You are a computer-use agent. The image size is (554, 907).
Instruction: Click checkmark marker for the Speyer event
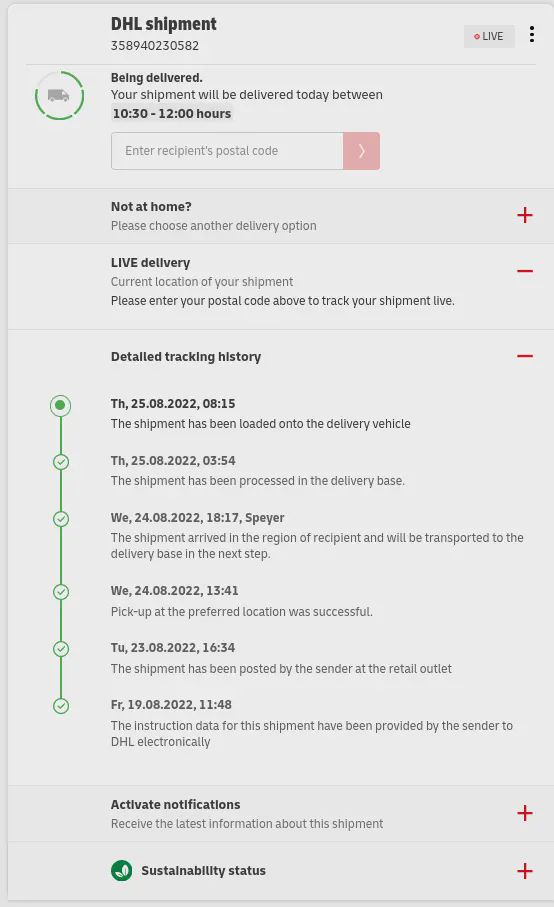coord(61,519)
